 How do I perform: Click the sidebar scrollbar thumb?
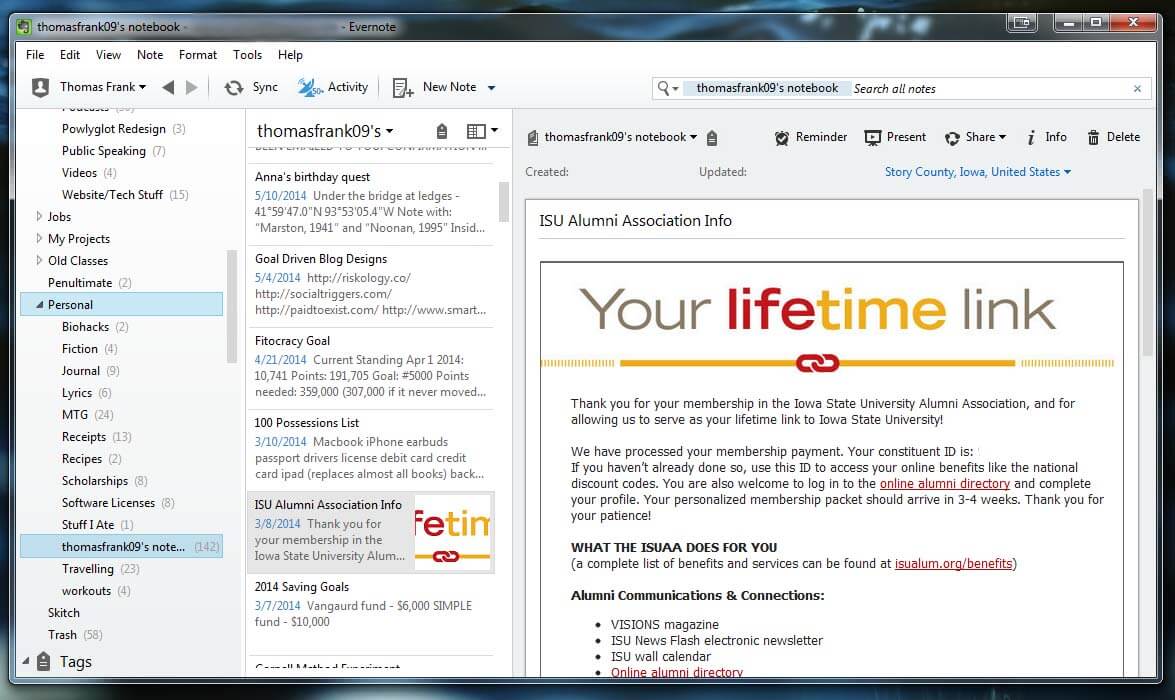(232, 307)
